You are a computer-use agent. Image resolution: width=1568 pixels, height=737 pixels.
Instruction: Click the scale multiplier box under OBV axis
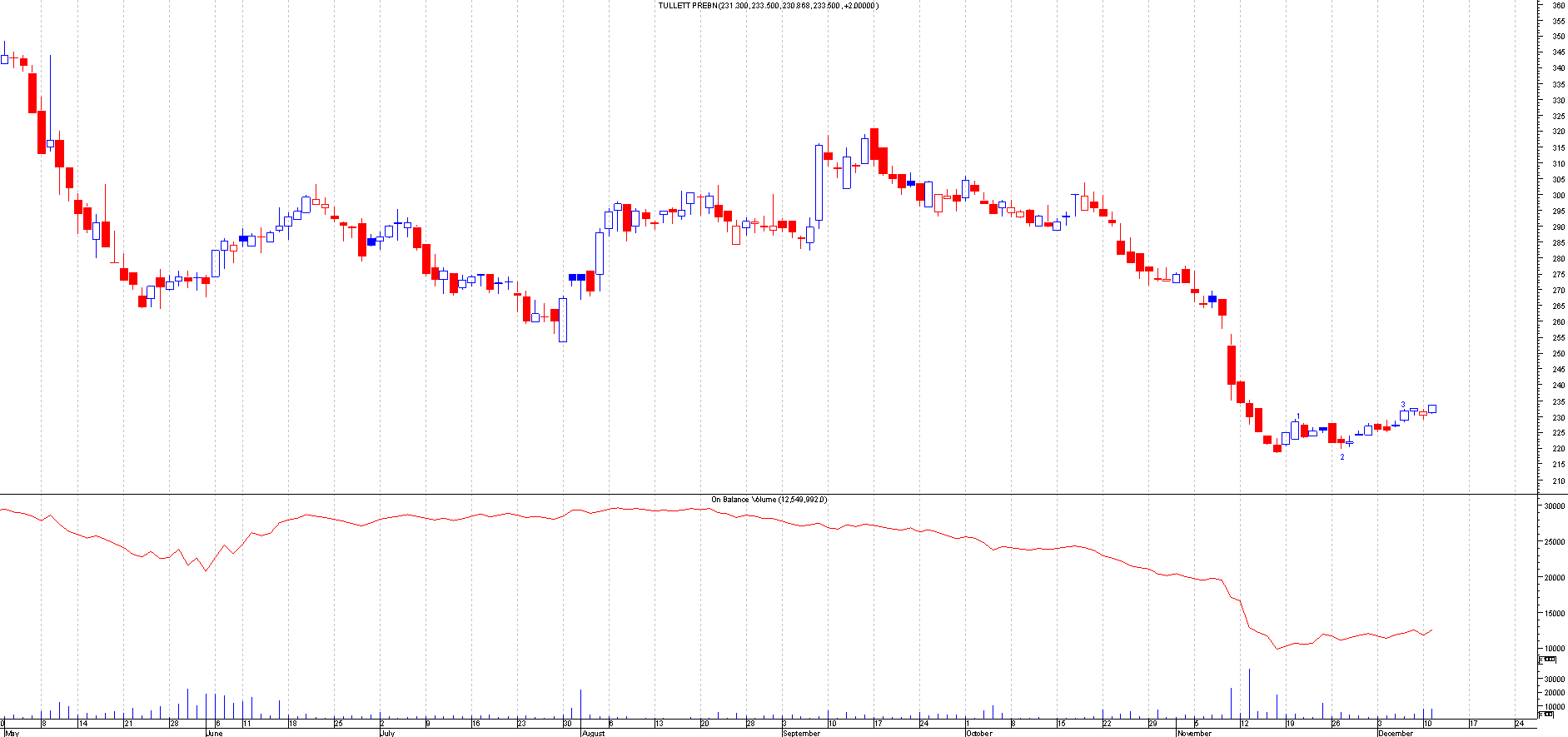(x=1546, y=660)
